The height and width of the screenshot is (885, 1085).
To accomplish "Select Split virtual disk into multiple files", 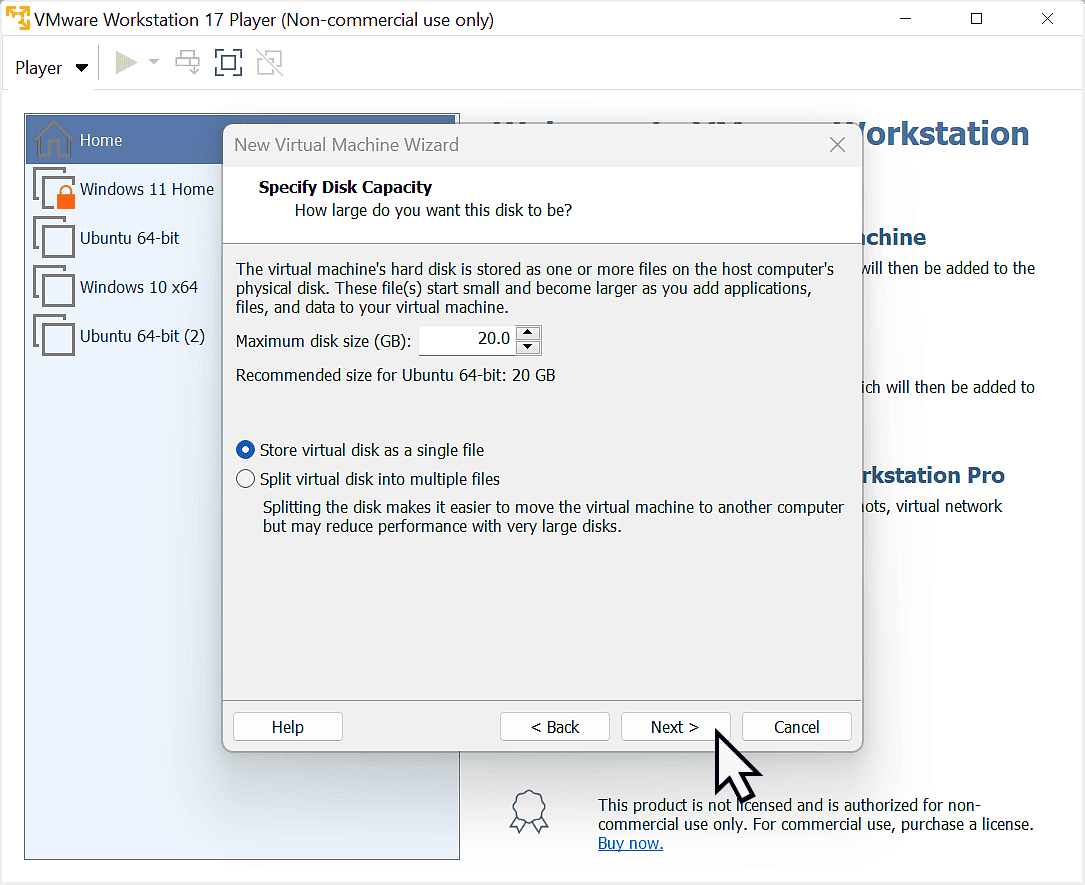I will pos(246,479).
